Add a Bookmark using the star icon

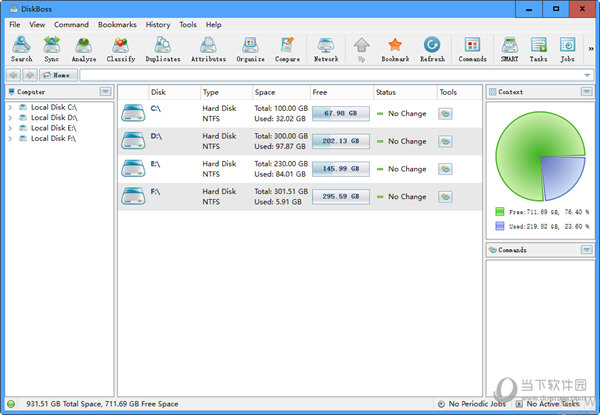tap(395, 49)
